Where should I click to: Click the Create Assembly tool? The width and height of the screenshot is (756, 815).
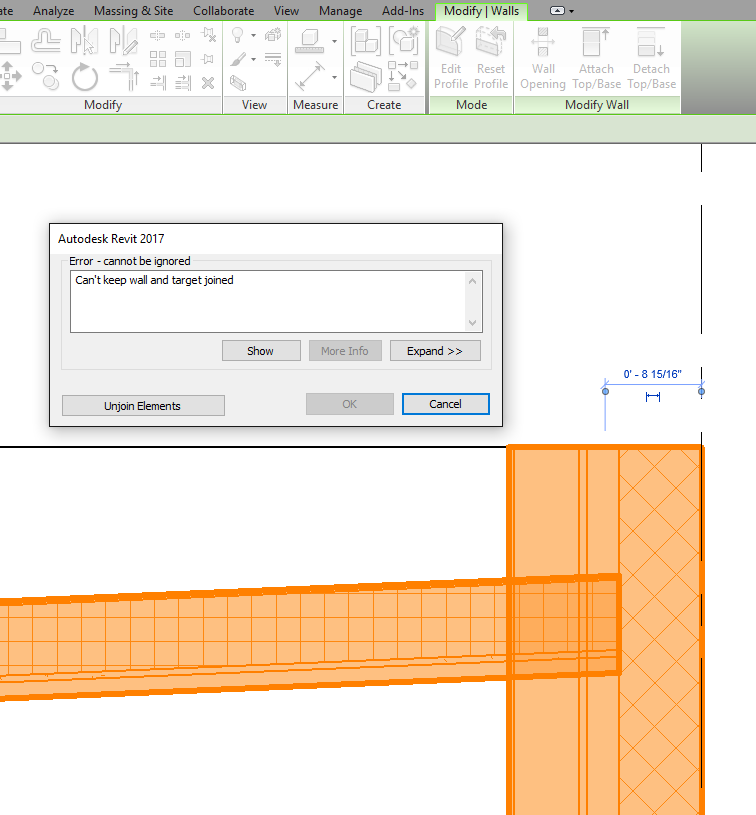366,41
